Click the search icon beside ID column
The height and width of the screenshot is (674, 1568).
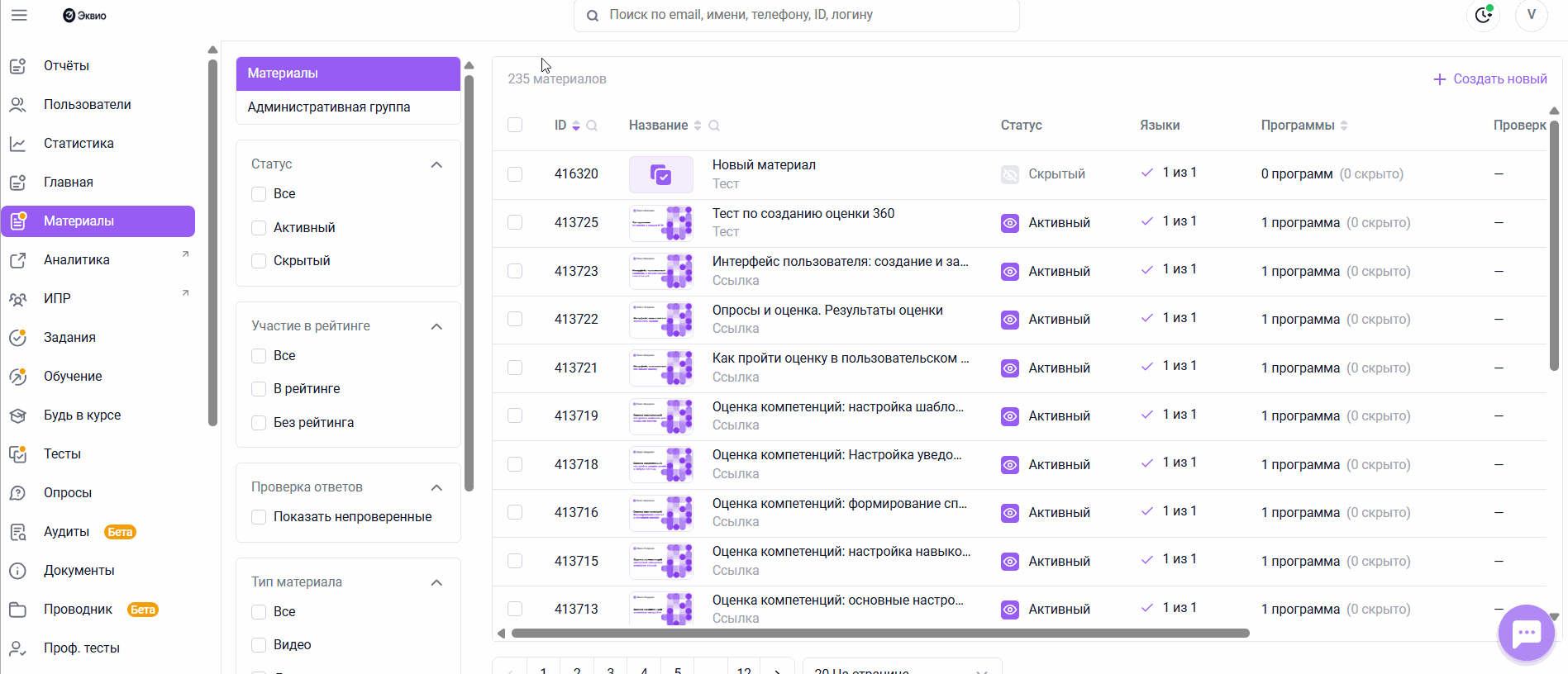(592, 126)
